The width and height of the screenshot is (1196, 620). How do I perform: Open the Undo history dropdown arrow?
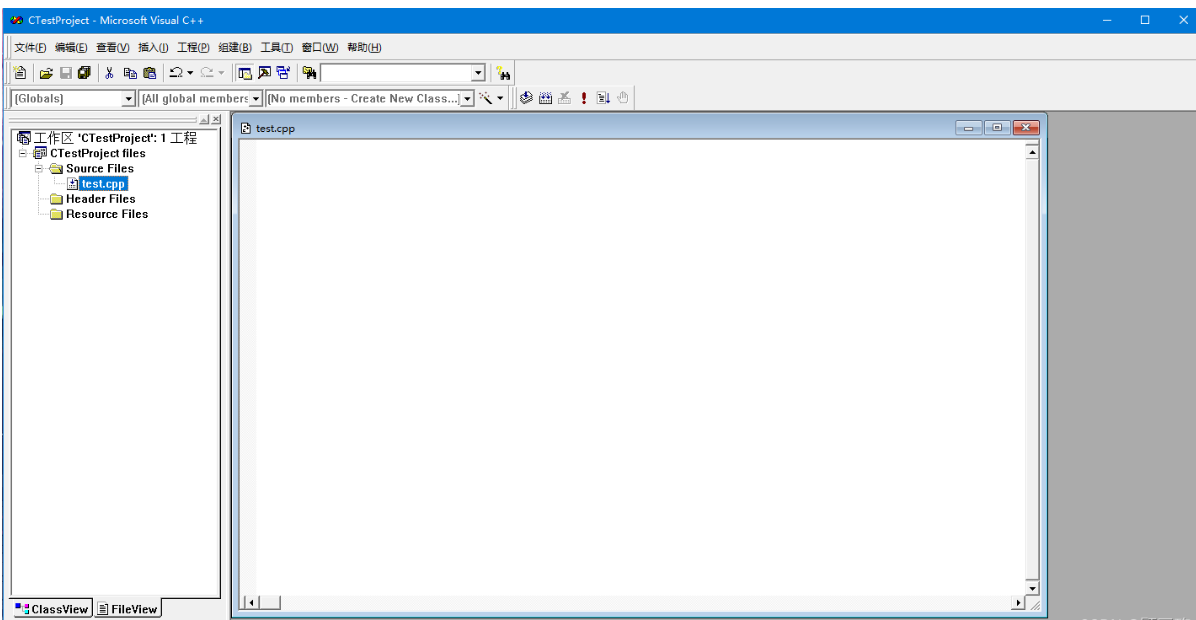pyautogui.click(x=190, y=73)
